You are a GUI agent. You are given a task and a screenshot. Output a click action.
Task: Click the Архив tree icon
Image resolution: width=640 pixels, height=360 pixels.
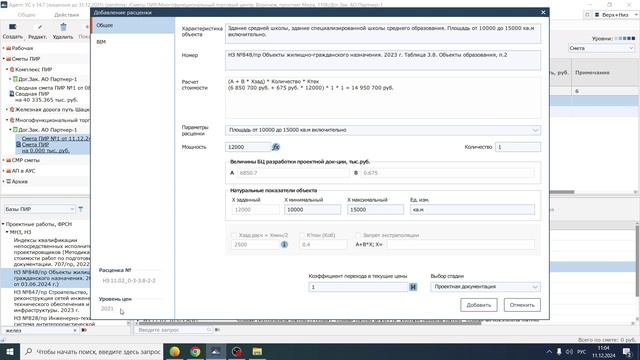(x=9, y=181)
